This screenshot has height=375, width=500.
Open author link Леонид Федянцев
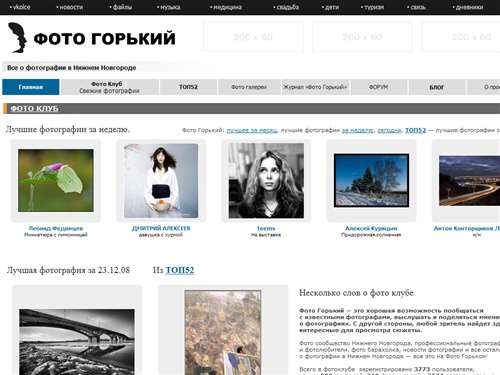click(x=56, y=228)
